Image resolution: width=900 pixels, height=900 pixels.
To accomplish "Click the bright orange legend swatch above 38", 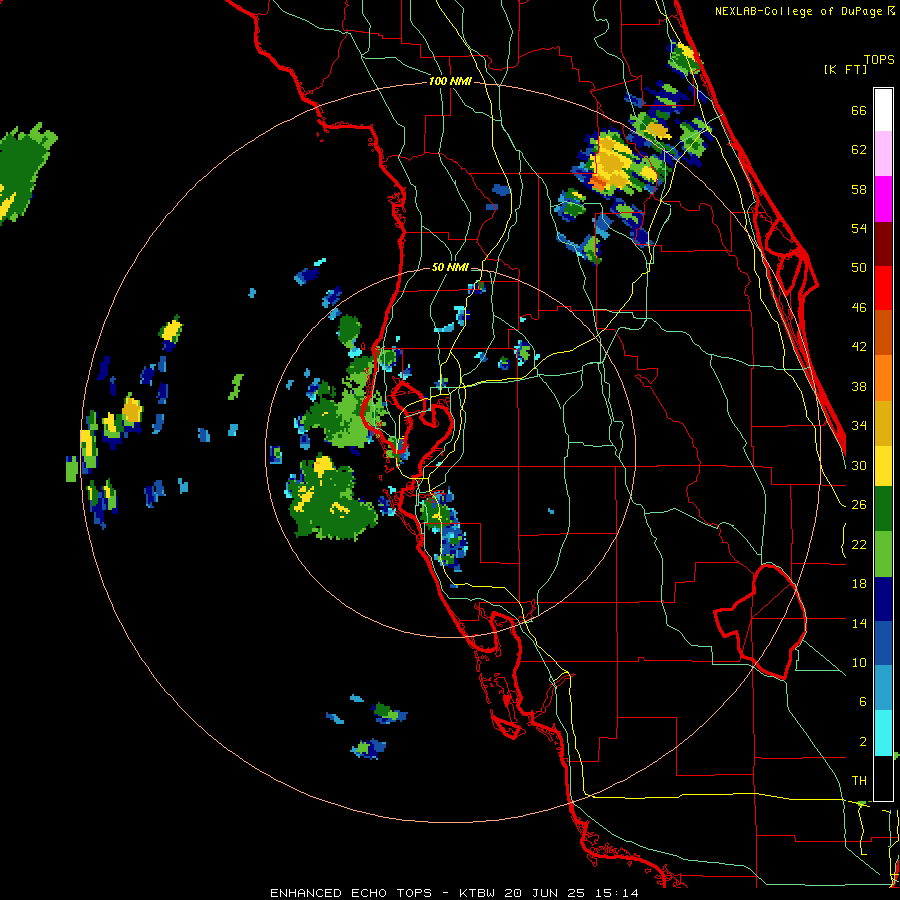I will point(883,377).
